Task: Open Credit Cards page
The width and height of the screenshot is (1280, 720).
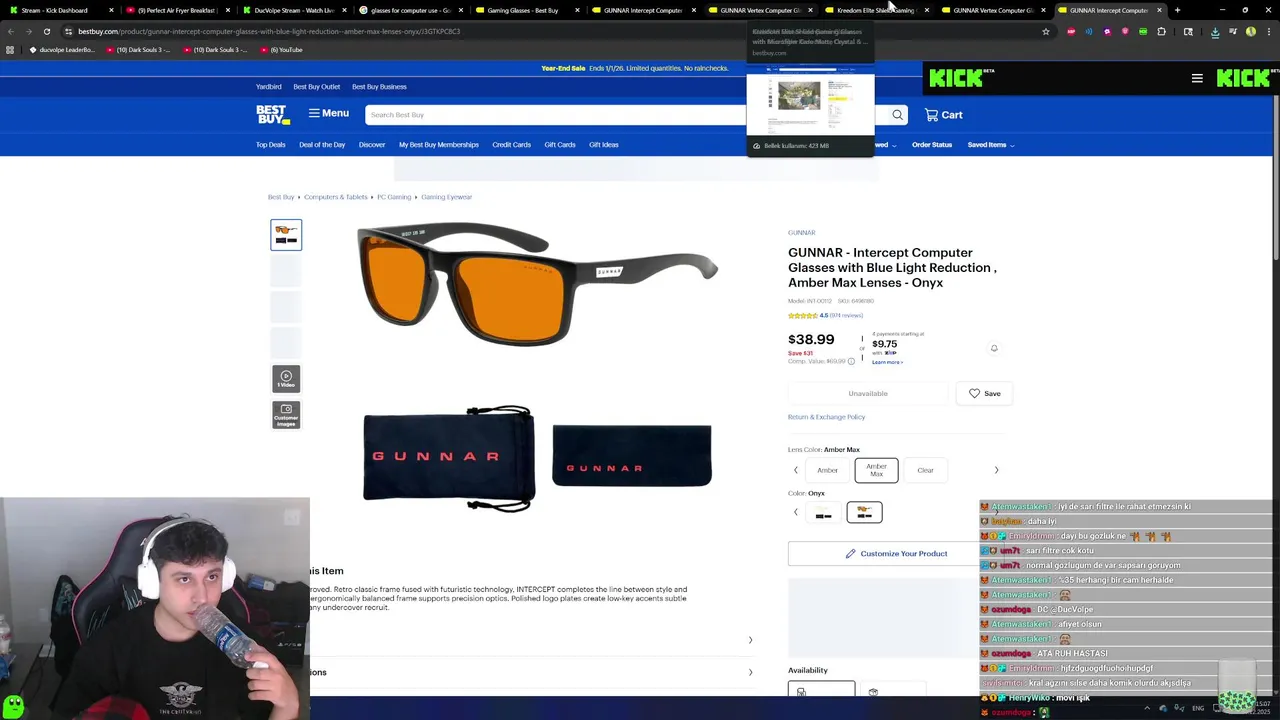Action: point(511,145)
